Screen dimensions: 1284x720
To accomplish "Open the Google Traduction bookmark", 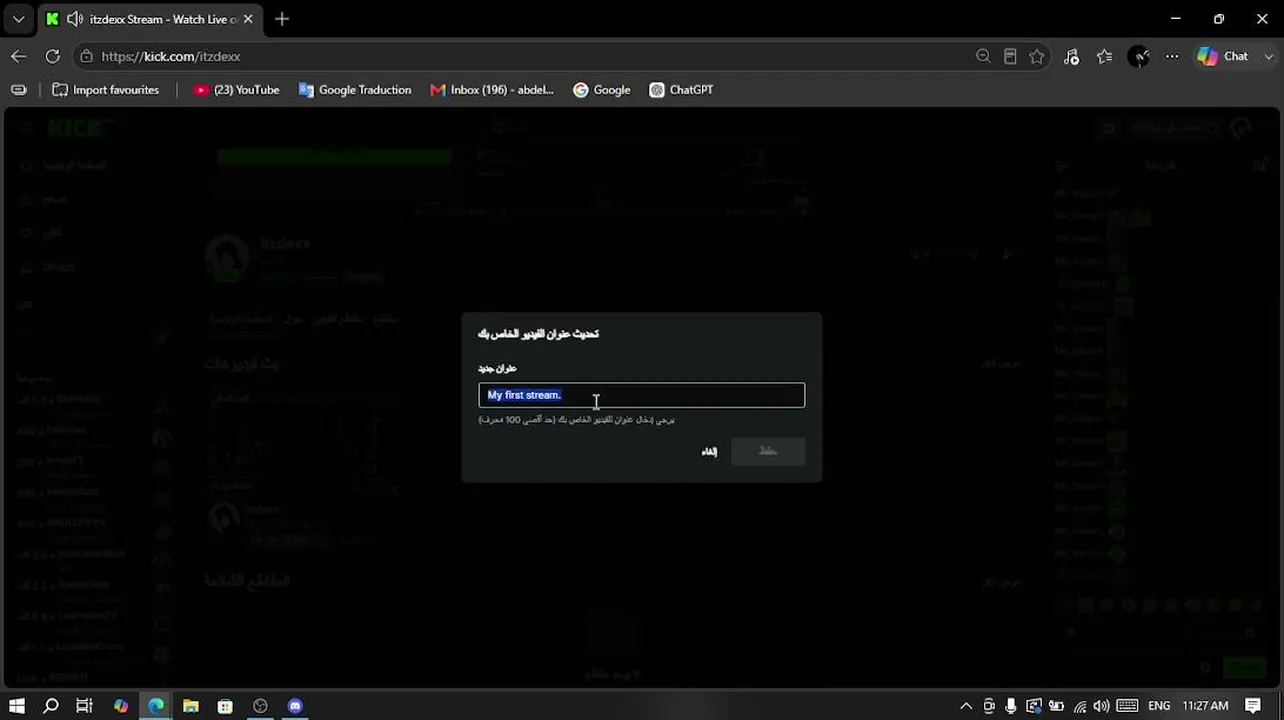I will click(355, 90).
